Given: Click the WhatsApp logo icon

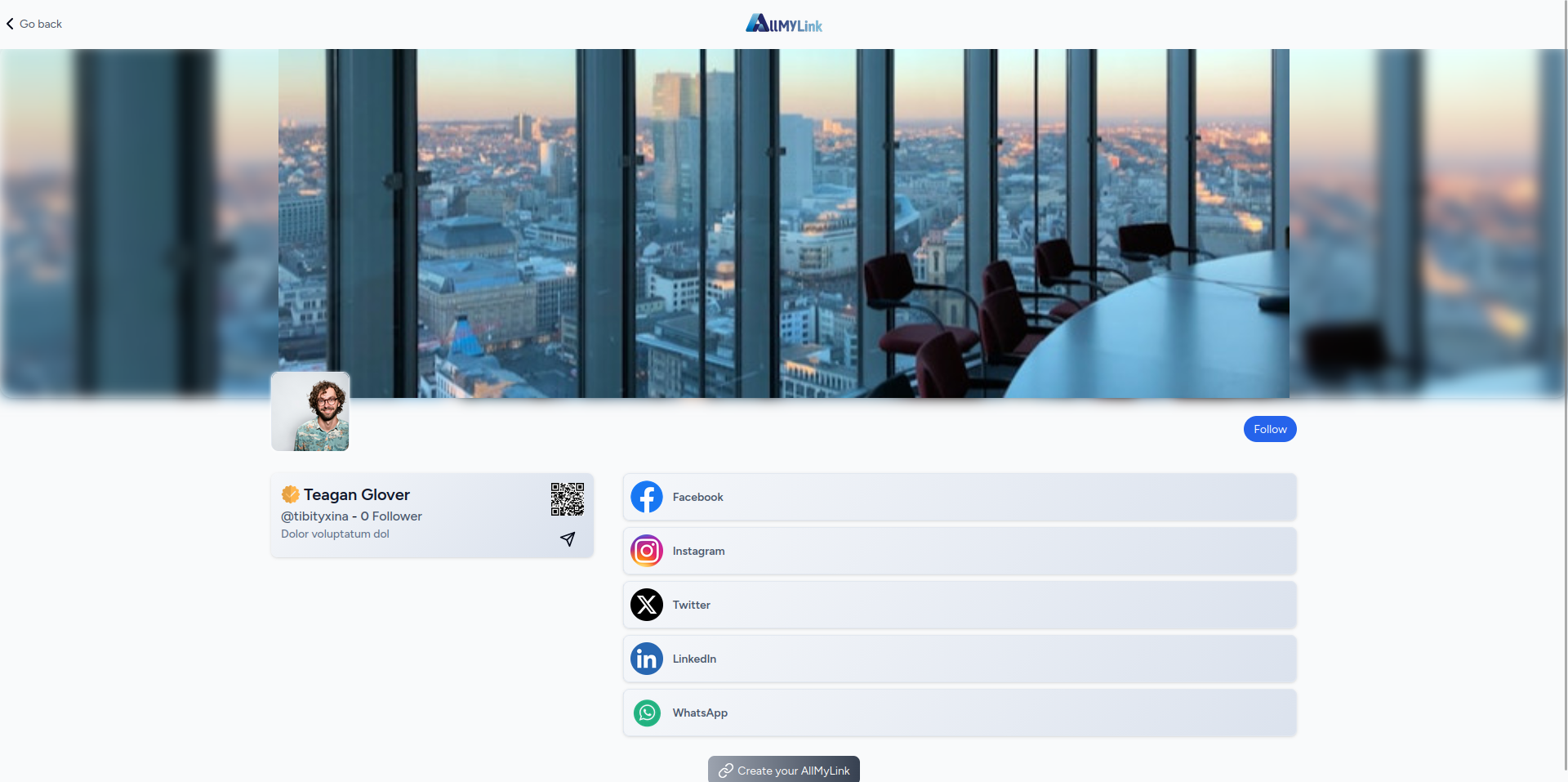Looking at the screenshot, I should coord(646,713).
